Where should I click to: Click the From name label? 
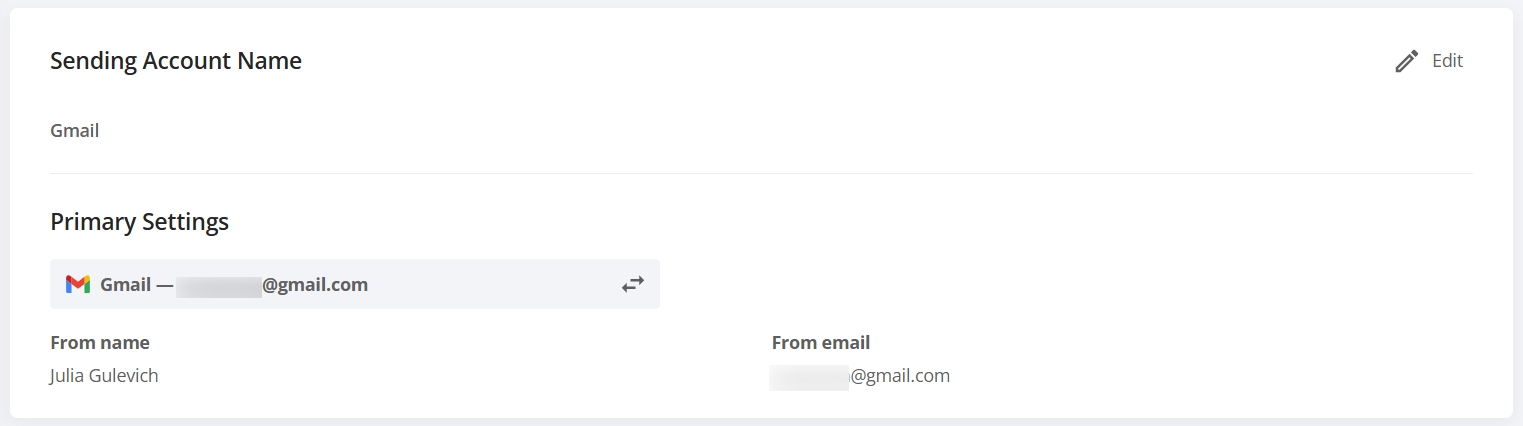click(x=100, y=343)
